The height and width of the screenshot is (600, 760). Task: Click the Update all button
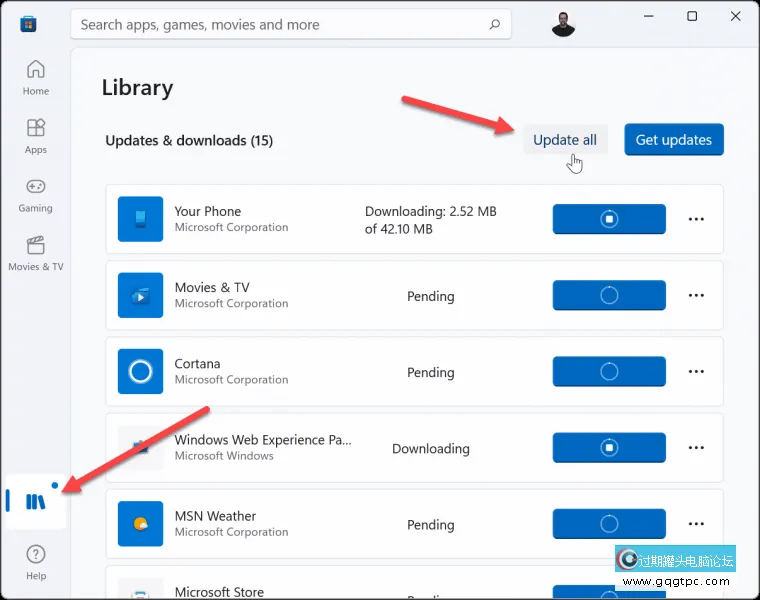pyautogui.click(x=564, y=140)
